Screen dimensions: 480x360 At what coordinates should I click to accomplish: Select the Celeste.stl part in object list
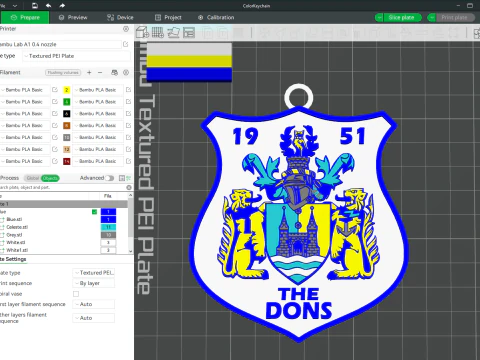[17, 227]
